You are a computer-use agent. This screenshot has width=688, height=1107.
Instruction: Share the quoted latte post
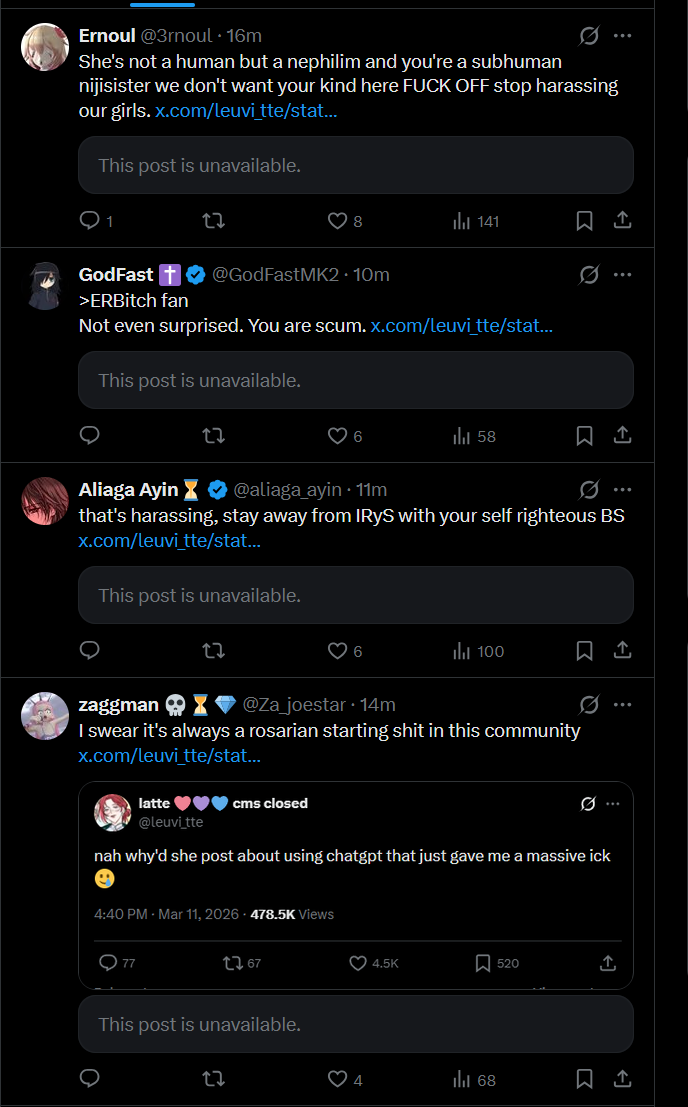click(607, 963)
